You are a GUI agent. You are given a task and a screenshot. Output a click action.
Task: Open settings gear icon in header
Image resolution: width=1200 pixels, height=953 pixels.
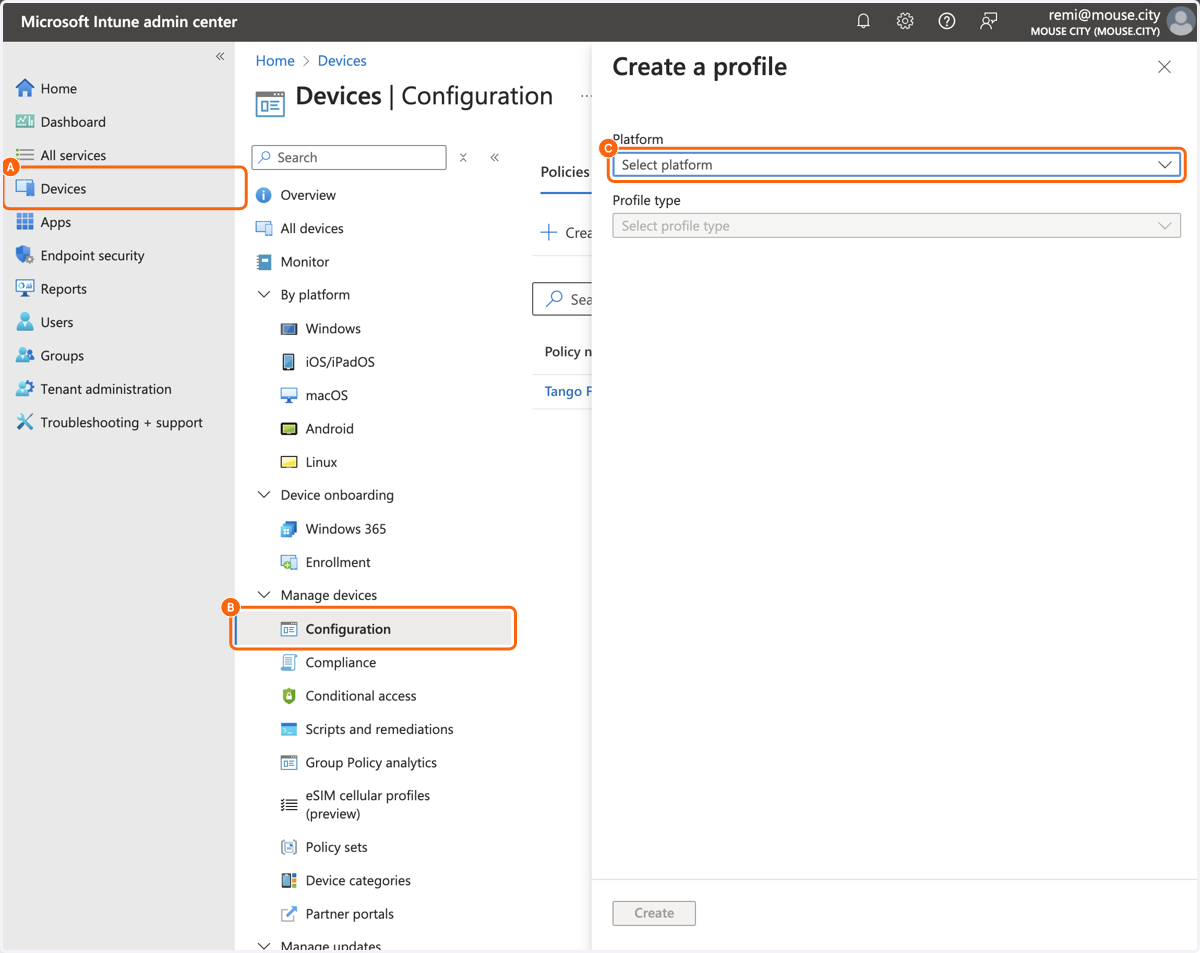click(905, 21)
